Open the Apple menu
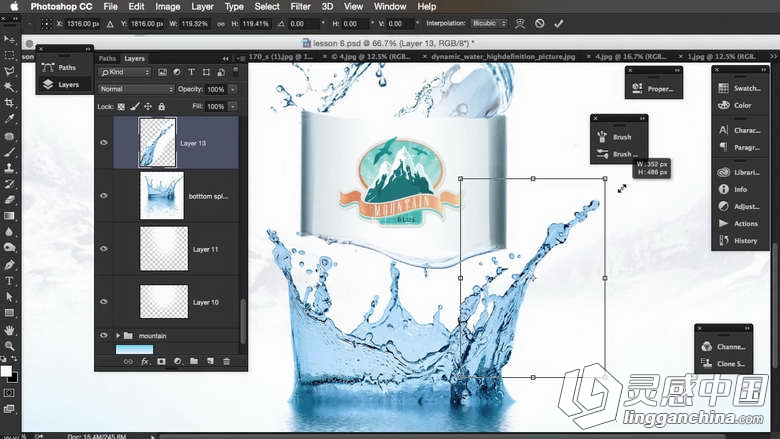780x439 pixels. [x=14, y=6]
